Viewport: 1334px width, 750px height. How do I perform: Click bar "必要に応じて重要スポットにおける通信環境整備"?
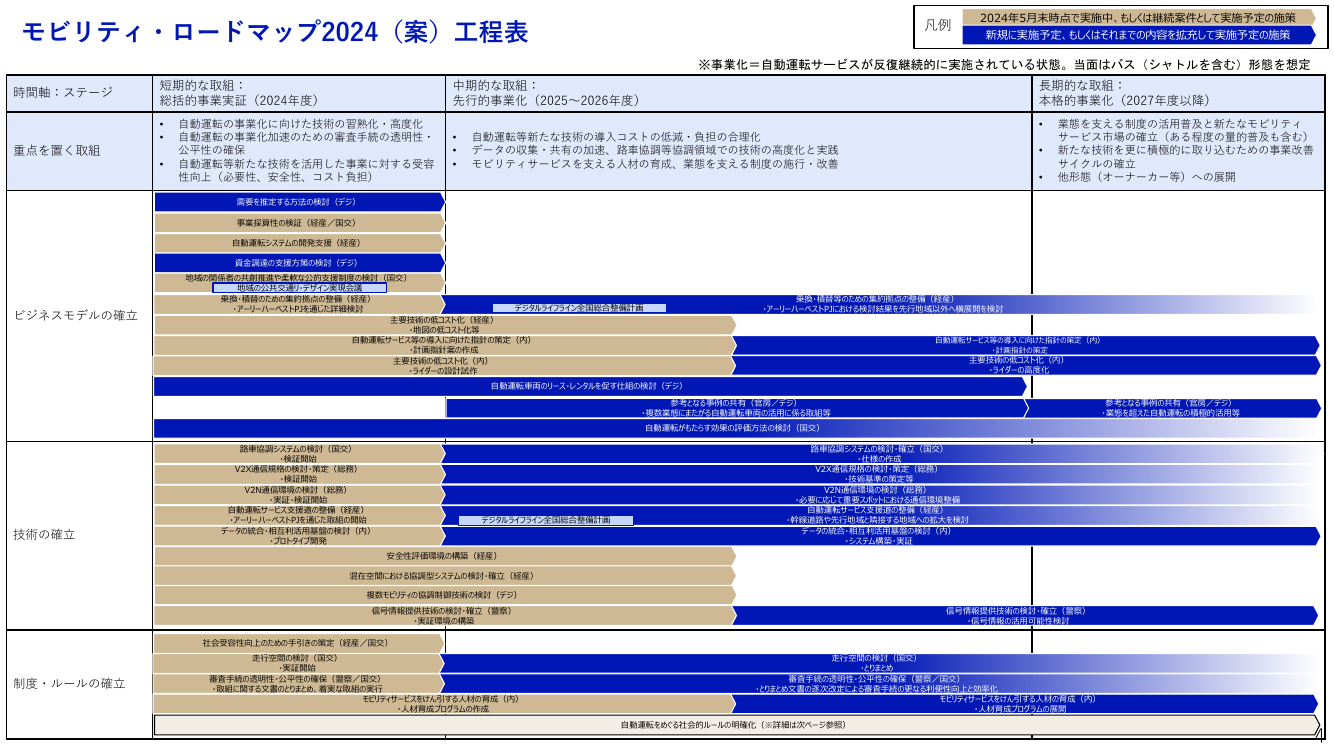[880, 495]
